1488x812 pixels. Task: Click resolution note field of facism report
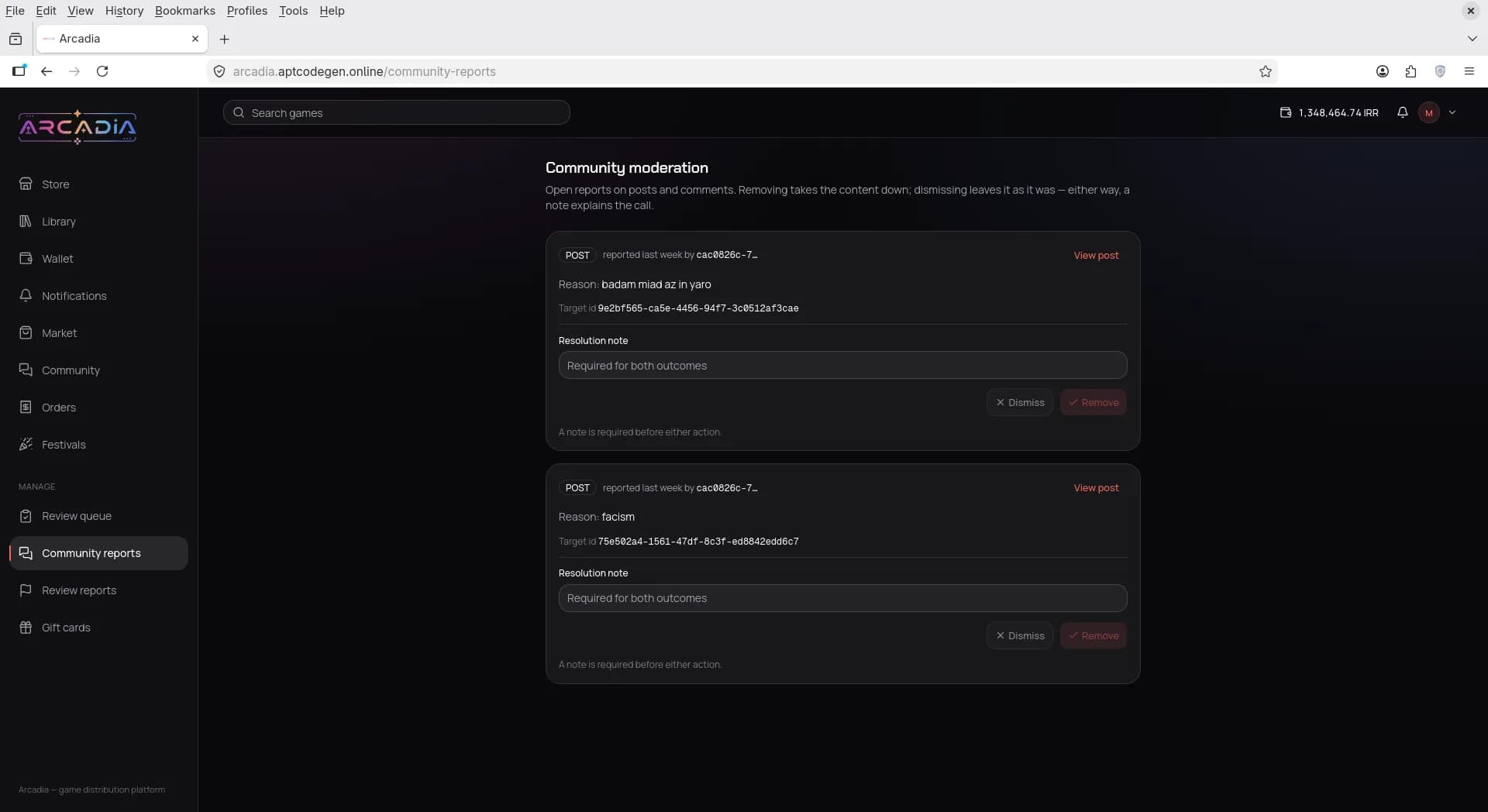coord(842,597)
